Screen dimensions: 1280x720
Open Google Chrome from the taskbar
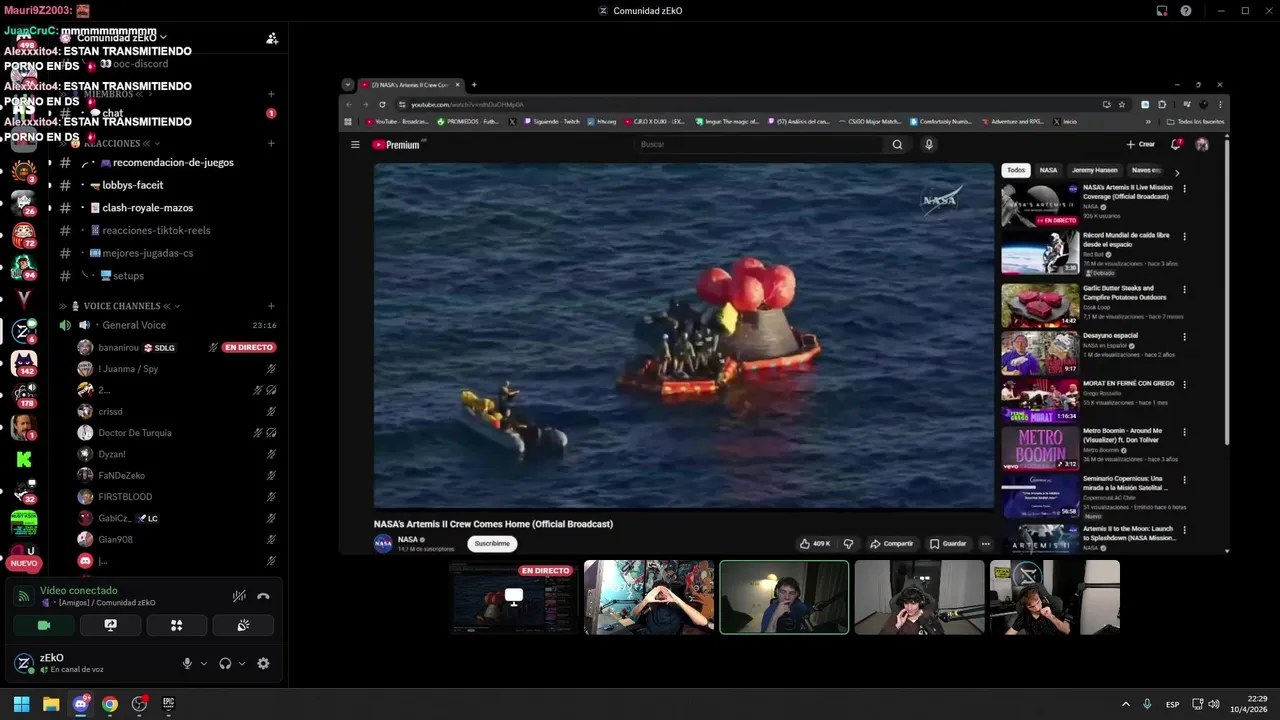pyautogui.click(x=110, y=704)
